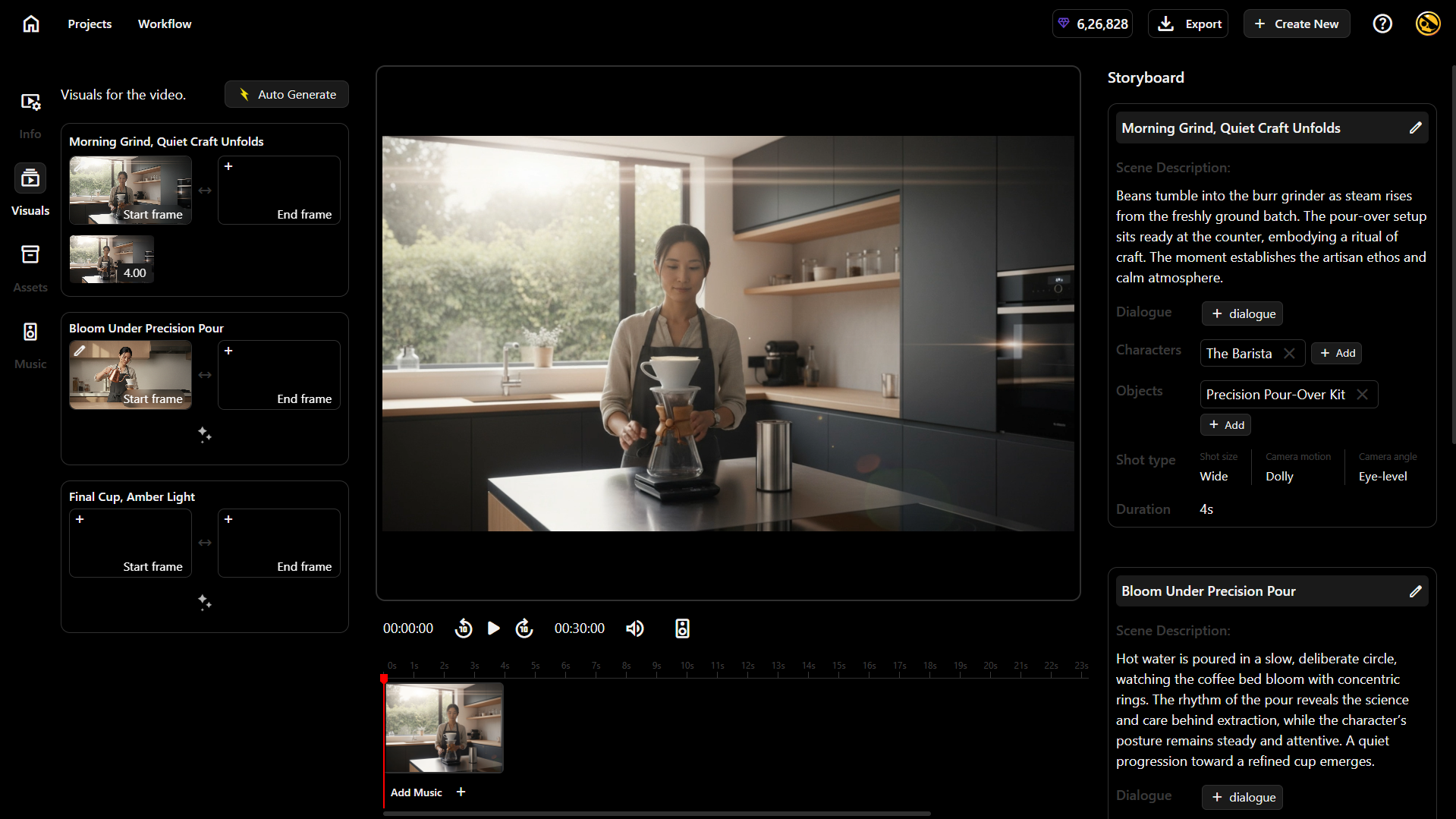Add end frame for Bloom Under Precision Pour
The height and width of the screenshot is (819, 1456).
click(x=279, y=375)
